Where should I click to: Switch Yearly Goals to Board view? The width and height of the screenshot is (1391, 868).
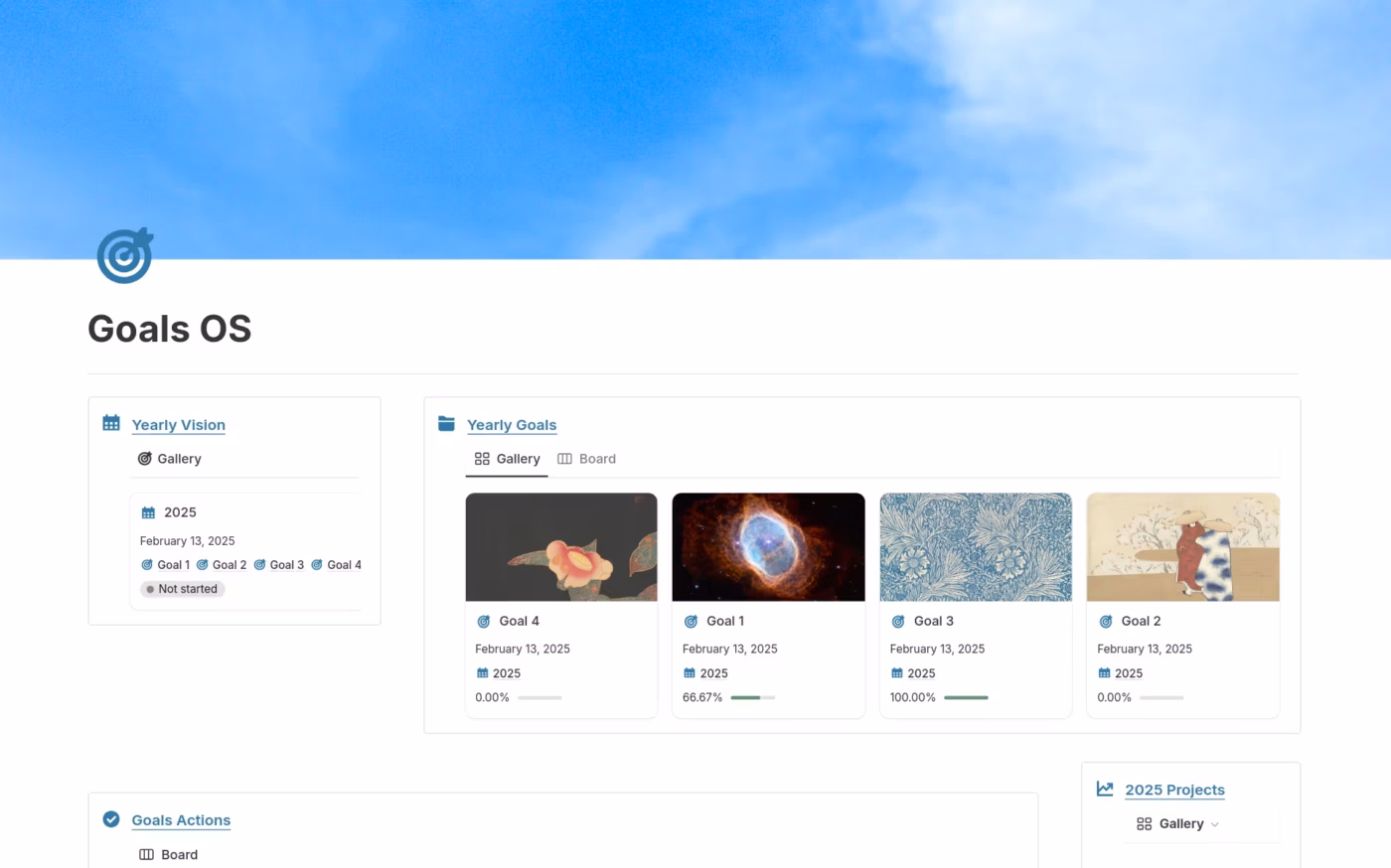(x=586, y=459)
